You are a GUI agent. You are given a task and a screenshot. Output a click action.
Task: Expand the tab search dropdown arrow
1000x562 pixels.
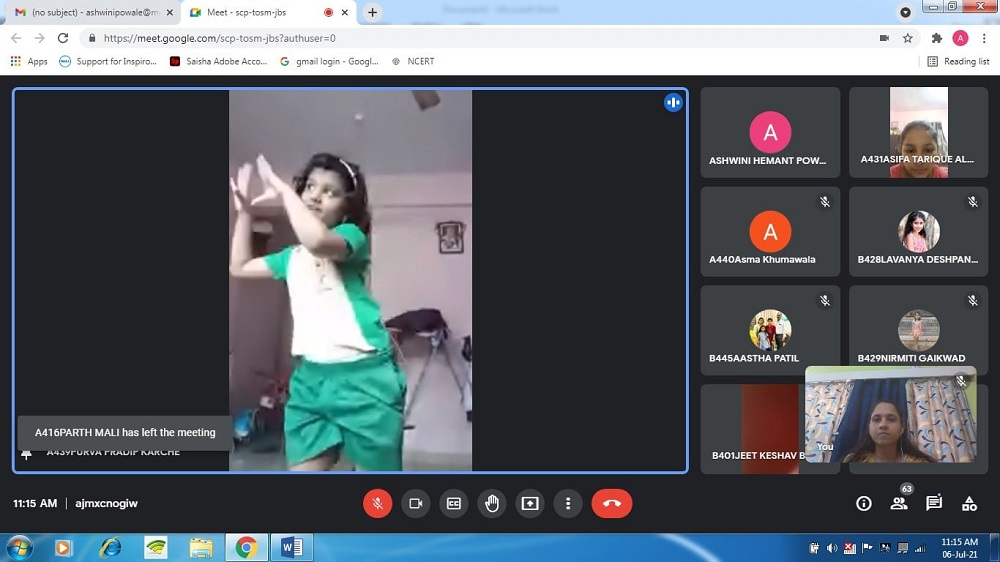905,12
